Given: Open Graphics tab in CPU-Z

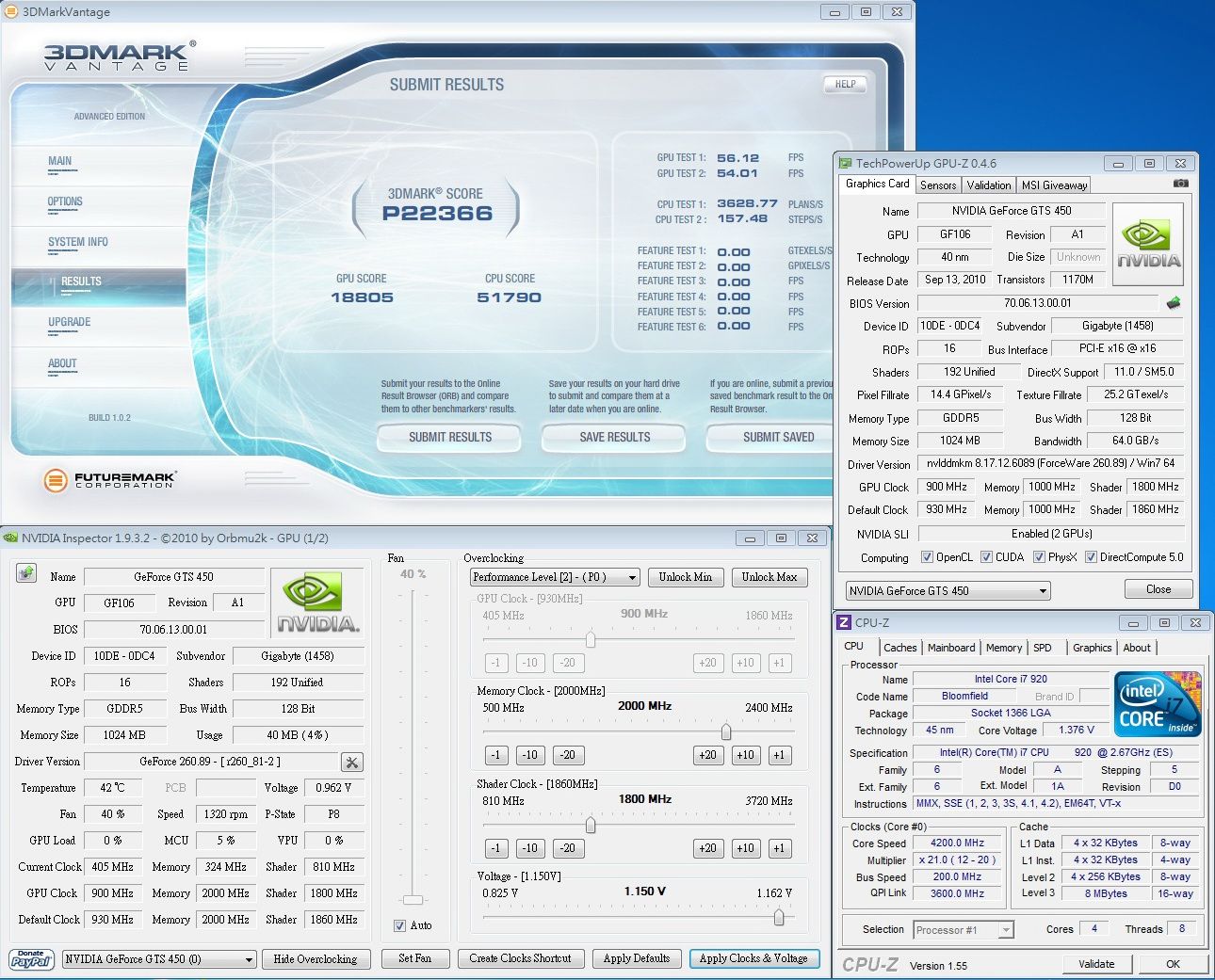Looking at the screenshot, I should click(x=1092, y=648).
